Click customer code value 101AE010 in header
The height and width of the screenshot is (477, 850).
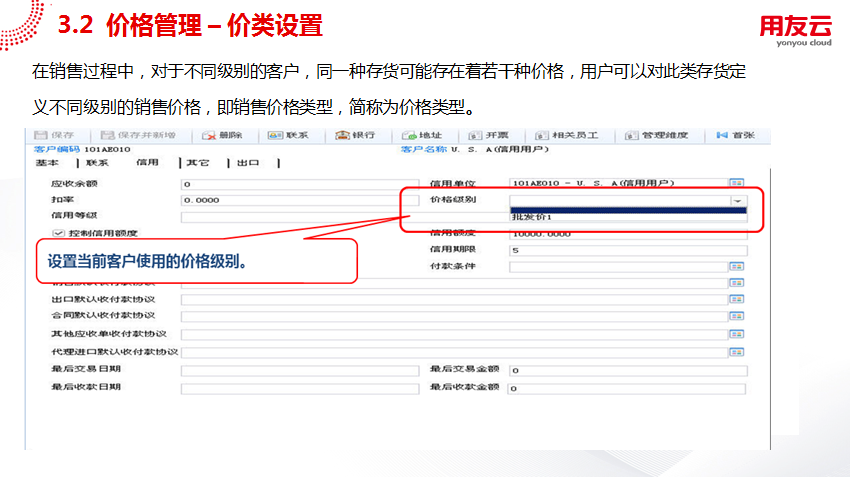pyautogui.click(x=107, y=149)
